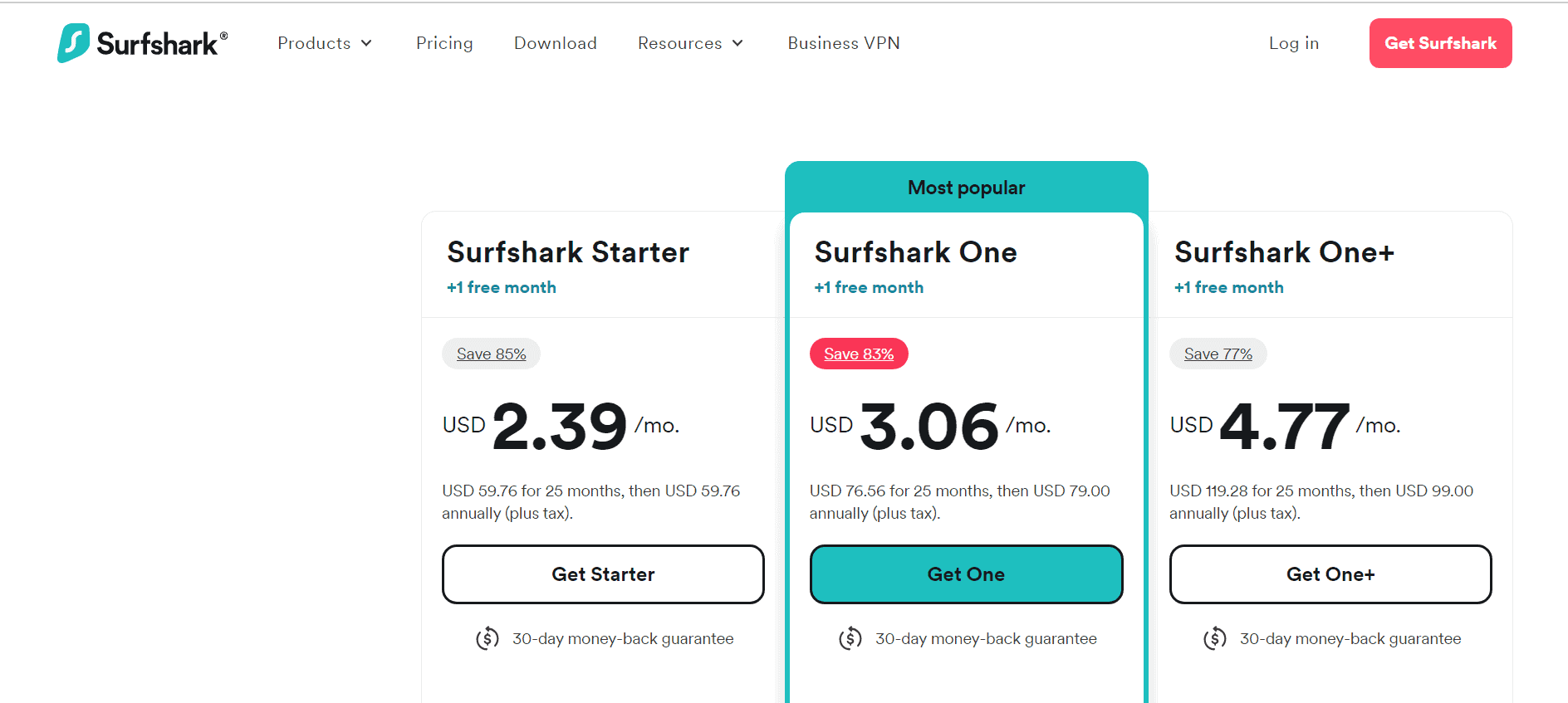The width and height of the screenshot is (1568, 703).
Task: Select the teal Get One button
Action: [x=966, y=574]
